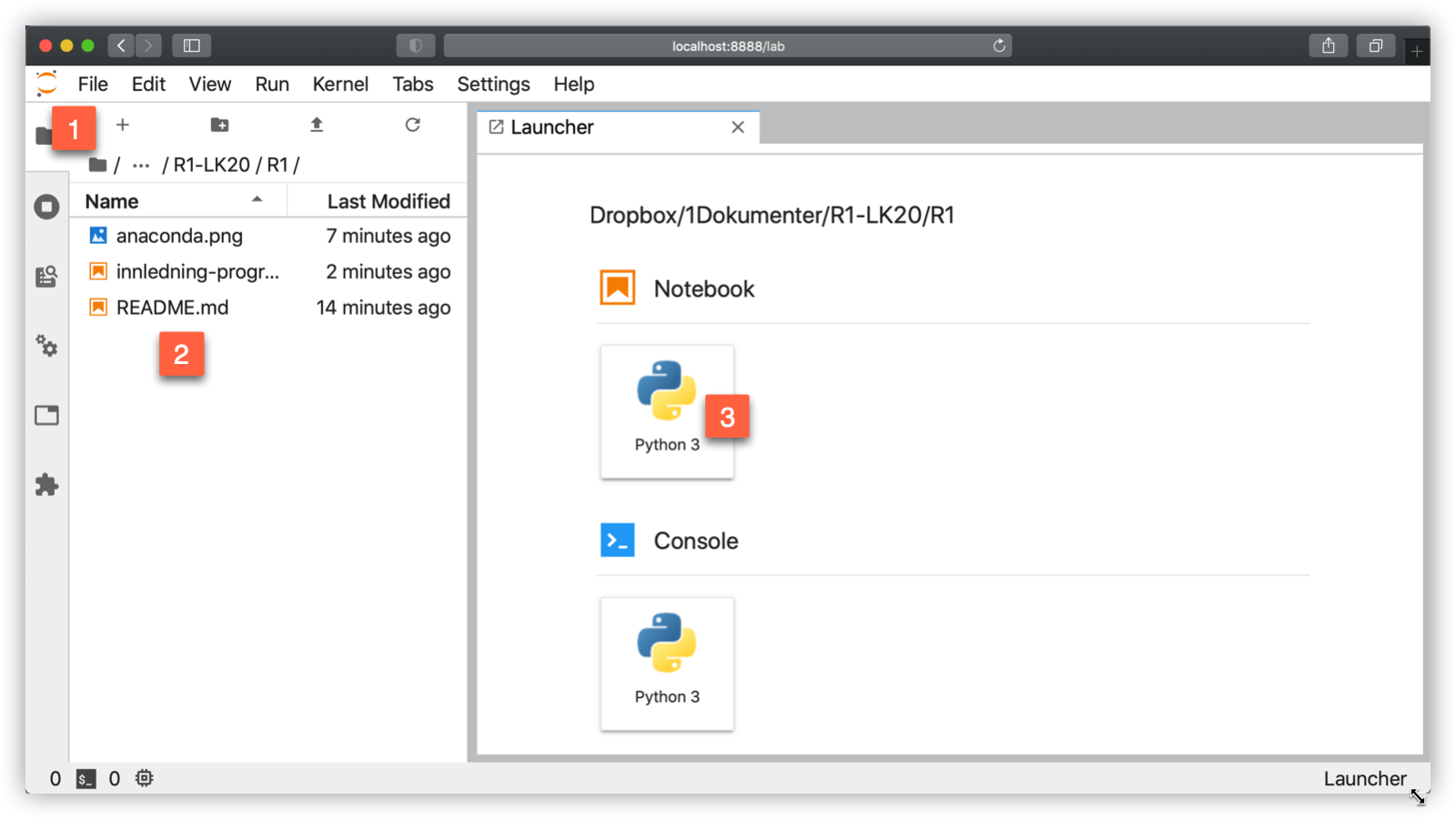
Task: Open the Run menu
Action: click(272, 84)
